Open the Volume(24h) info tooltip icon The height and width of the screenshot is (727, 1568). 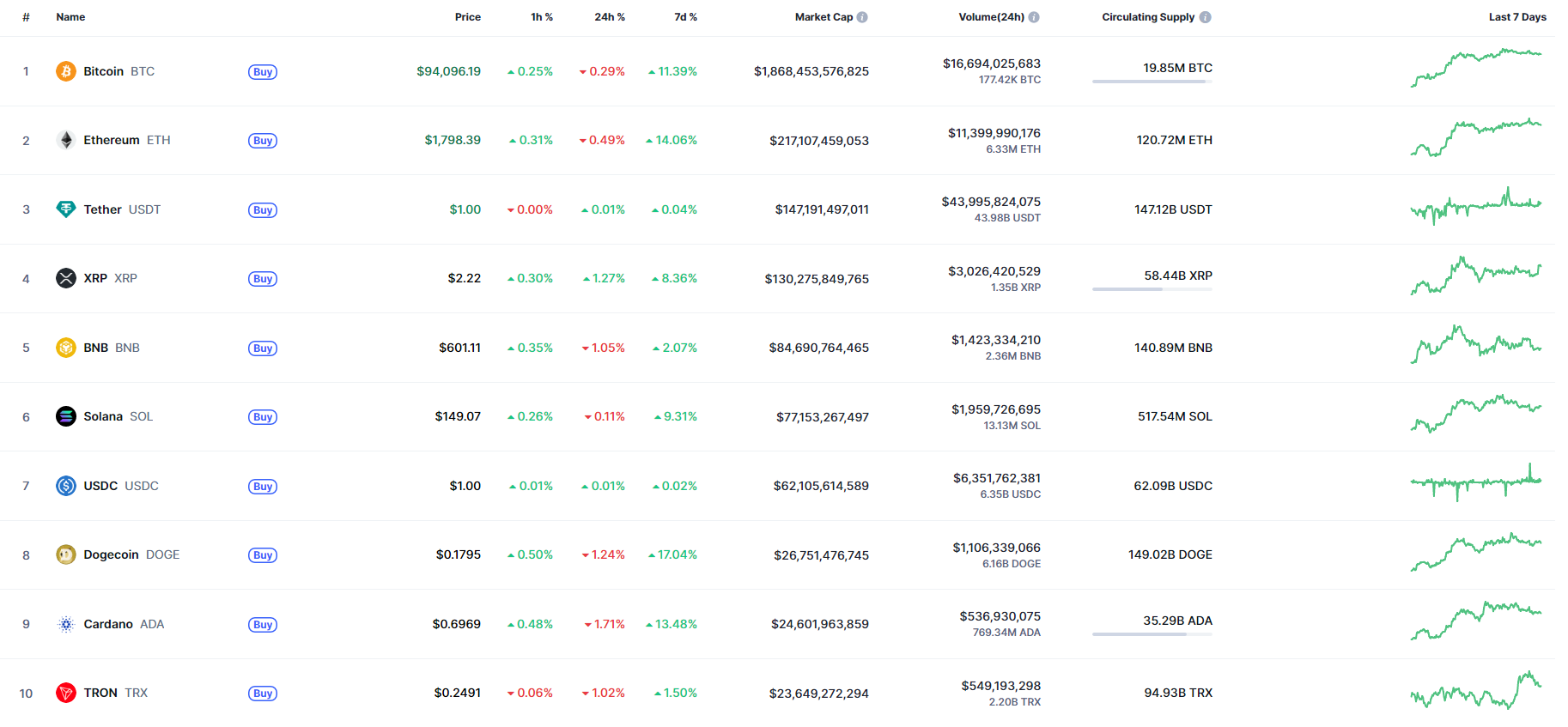point(1034,17)
